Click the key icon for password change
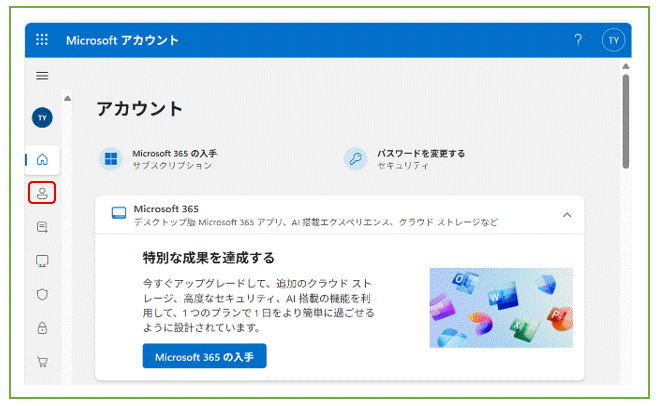 click(x=355, y=159)
